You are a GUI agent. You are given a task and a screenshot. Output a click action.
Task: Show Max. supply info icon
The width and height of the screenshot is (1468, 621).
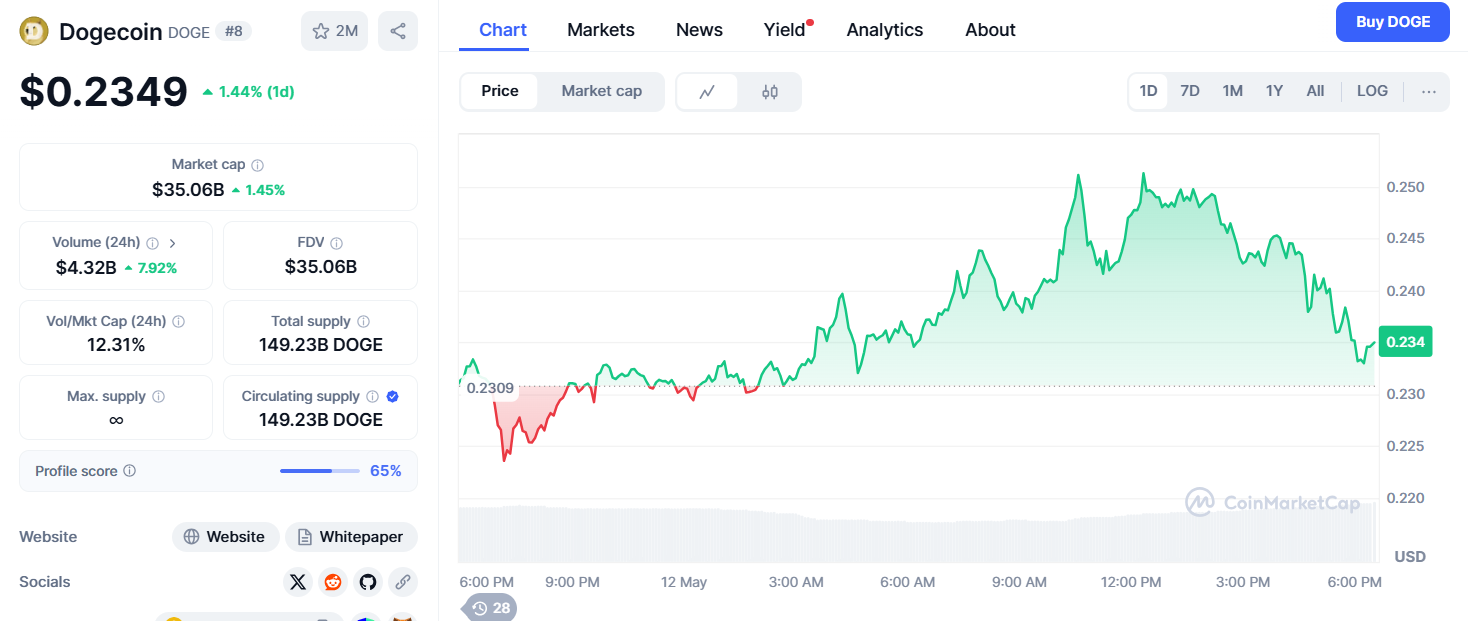click(159, 397)
